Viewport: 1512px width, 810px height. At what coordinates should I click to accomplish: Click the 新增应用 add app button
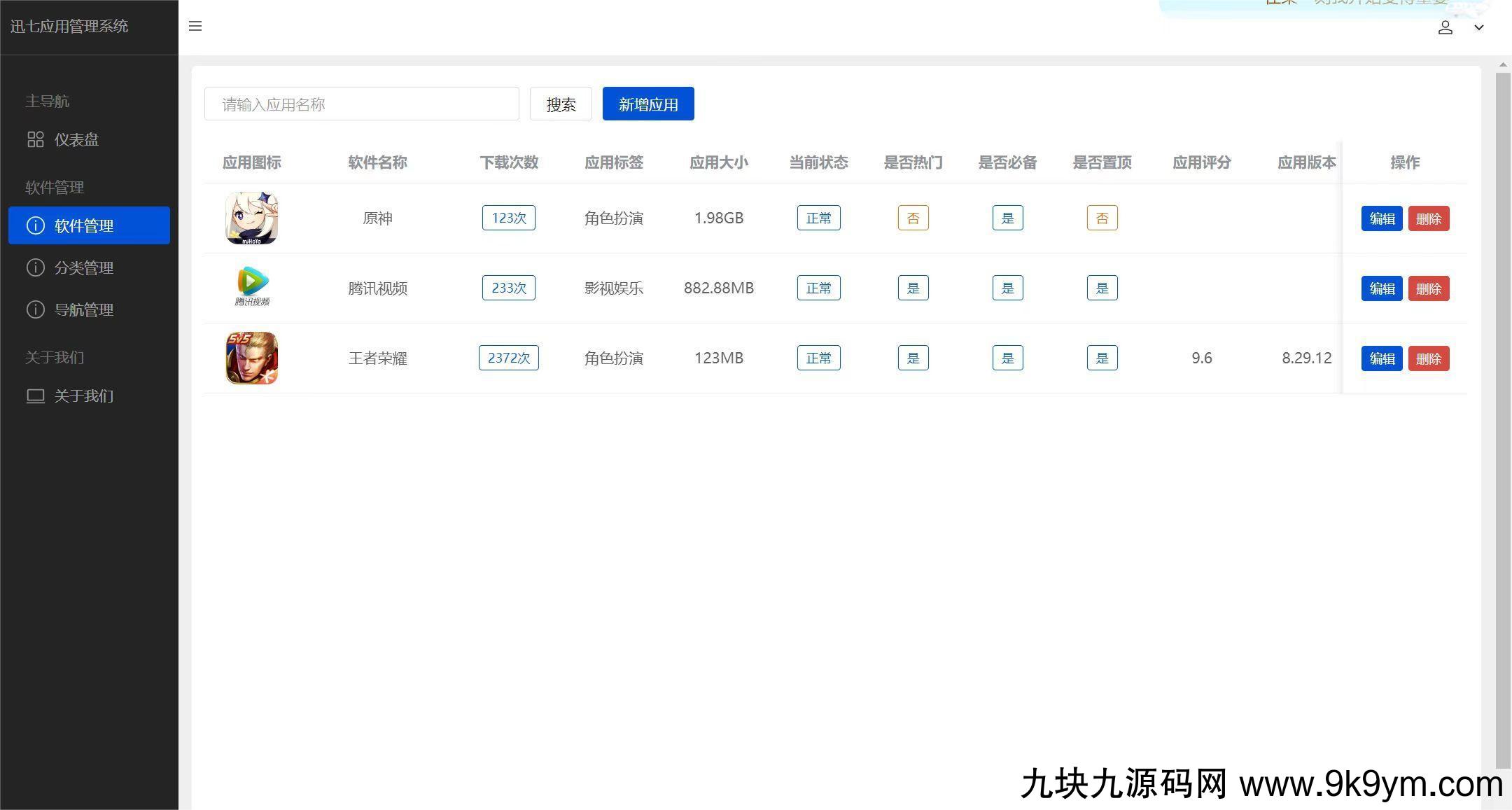point(648,104)
